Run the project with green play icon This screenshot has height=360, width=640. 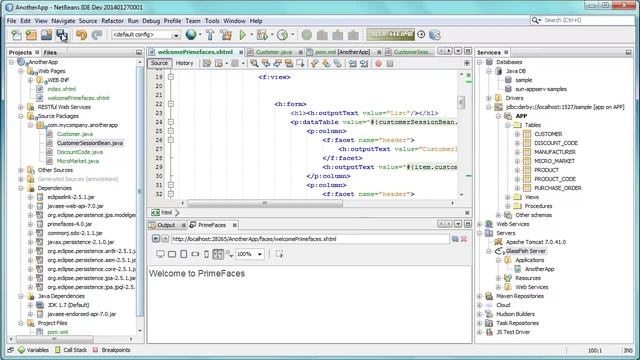243,35
